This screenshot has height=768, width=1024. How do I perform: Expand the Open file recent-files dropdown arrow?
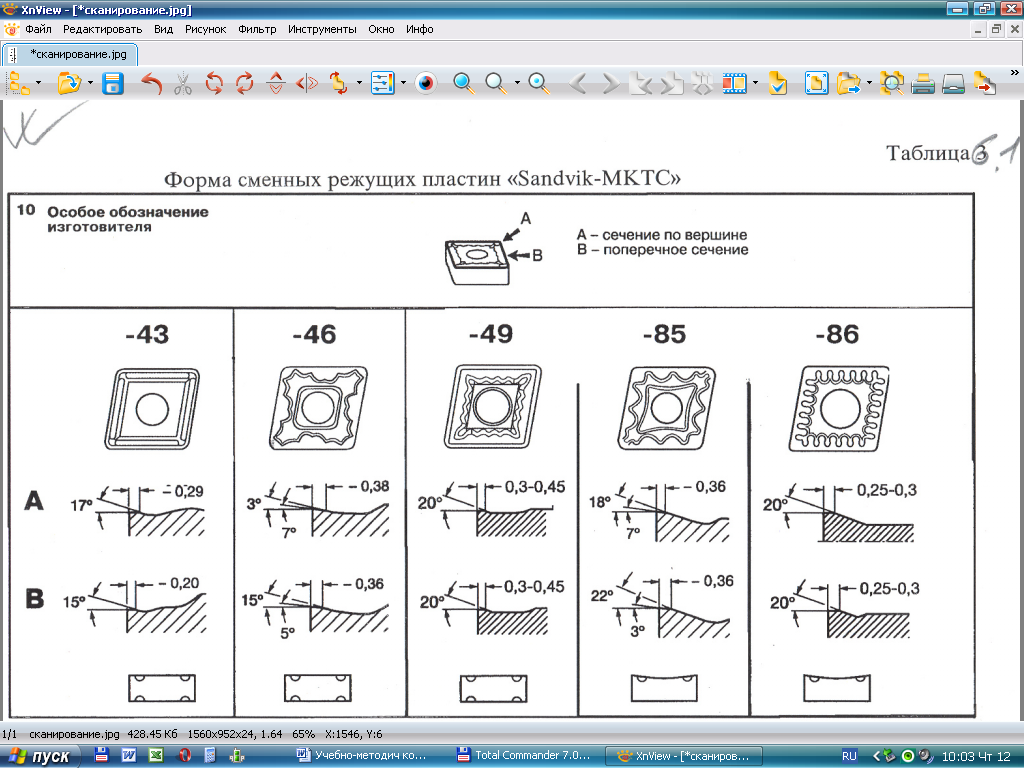90,83
